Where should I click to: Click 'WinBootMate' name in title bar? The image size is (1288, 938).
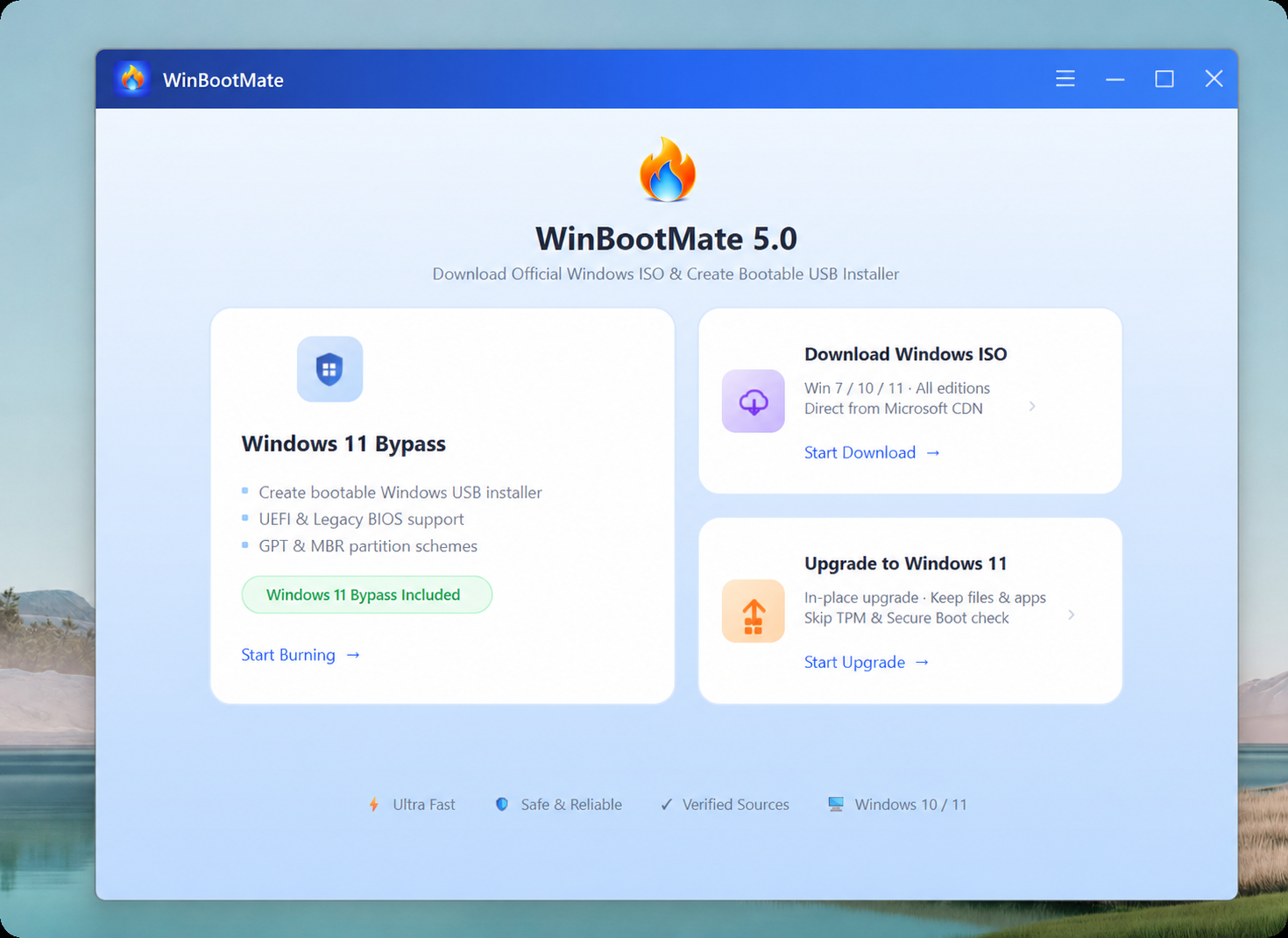click(x=223, y=80)
